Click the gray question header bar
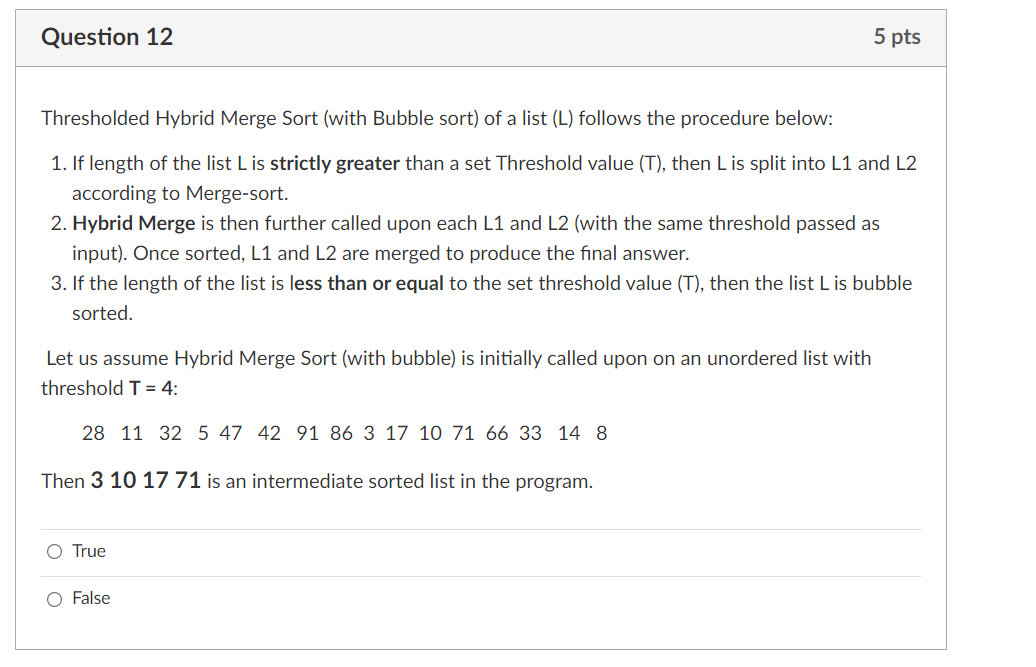The height and width of the screenshot is (667, 1036). click(483, 36)
